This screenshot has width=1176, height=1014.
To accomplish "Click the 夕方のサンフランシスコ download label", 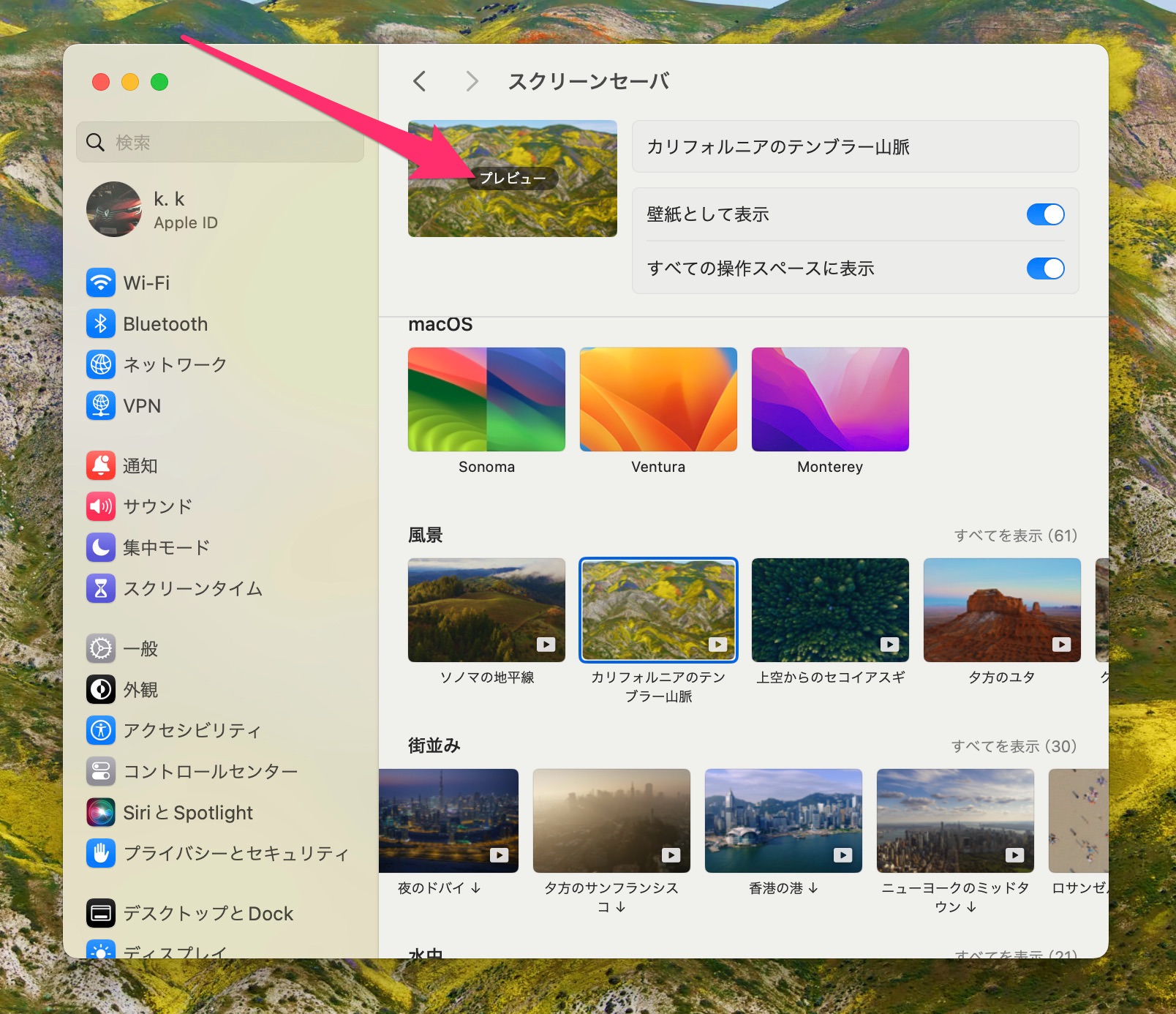I will pyautogui.click(x=611, y=898).
